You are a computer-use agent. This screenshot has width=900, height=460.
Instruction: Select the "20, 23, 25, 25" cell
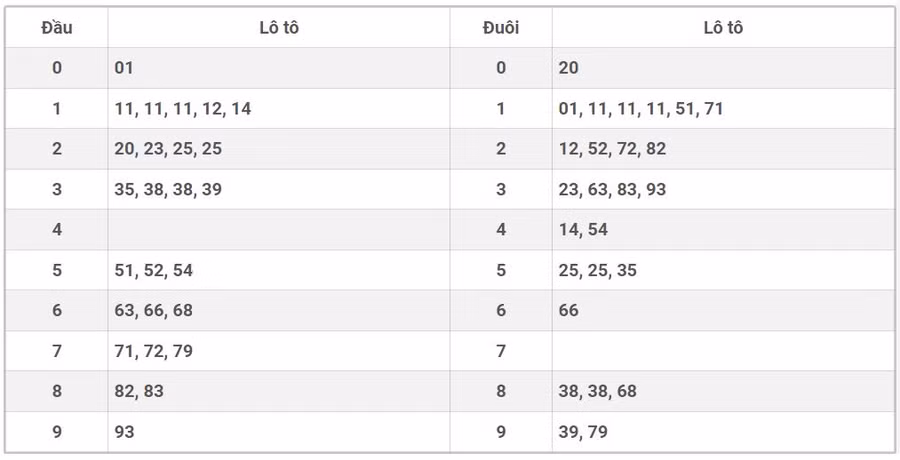point(168,149)
